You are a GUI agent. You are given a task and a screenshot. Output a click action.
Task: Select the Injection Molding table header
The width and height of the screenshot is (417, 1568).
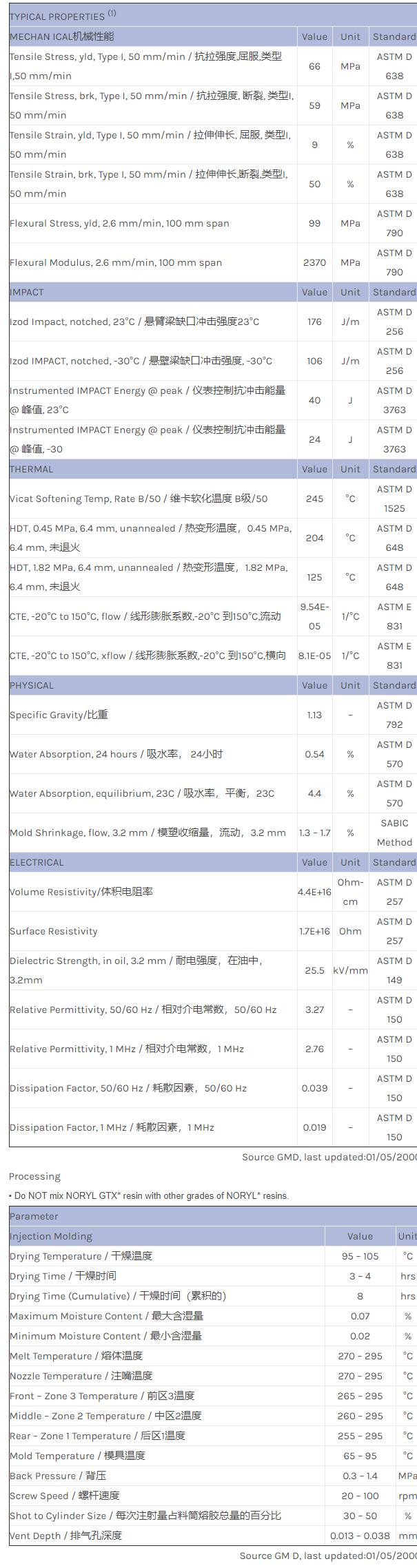[51, 1236]
